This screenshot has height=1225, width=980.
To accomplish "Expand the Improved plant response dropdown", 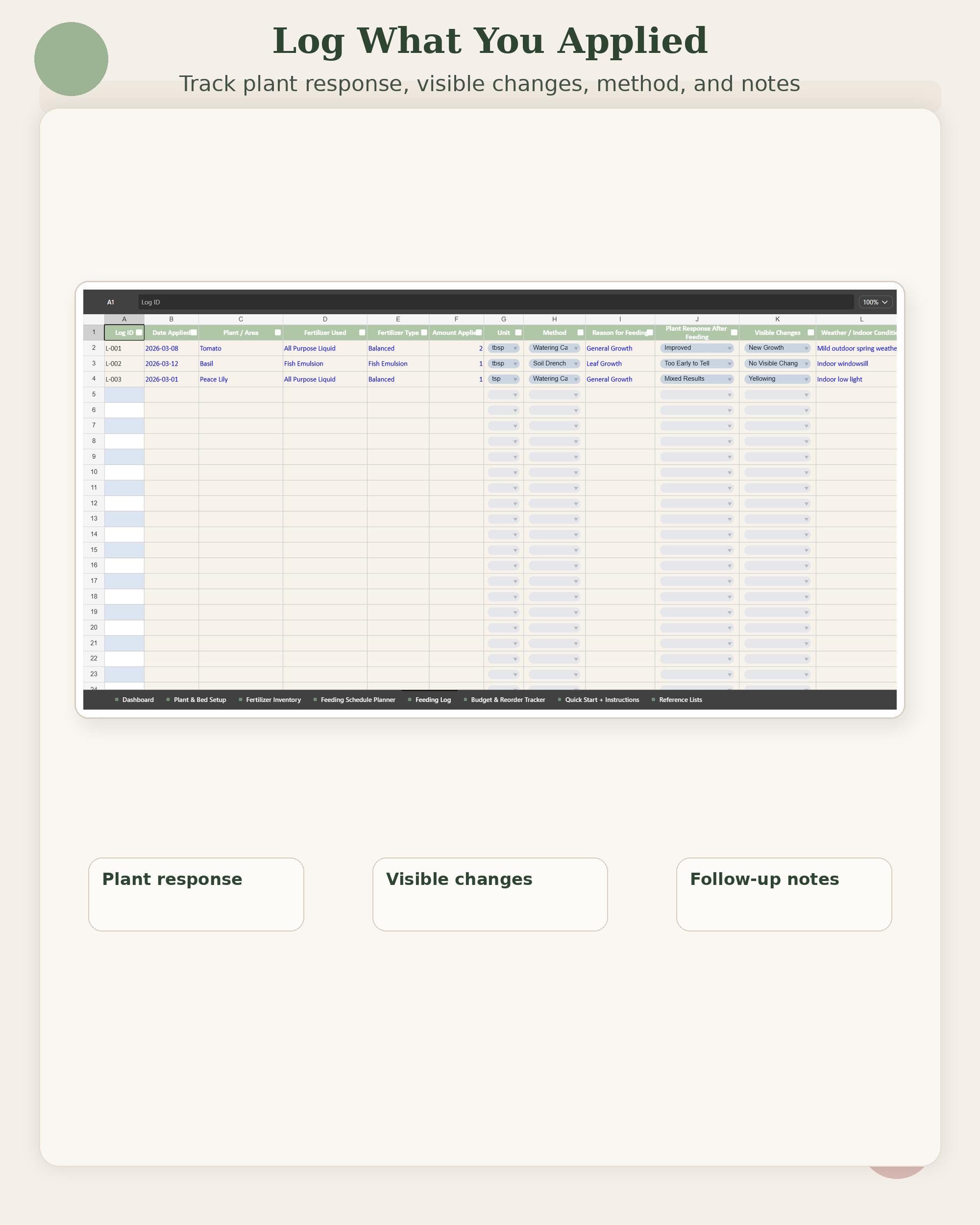I will (696, 348).
